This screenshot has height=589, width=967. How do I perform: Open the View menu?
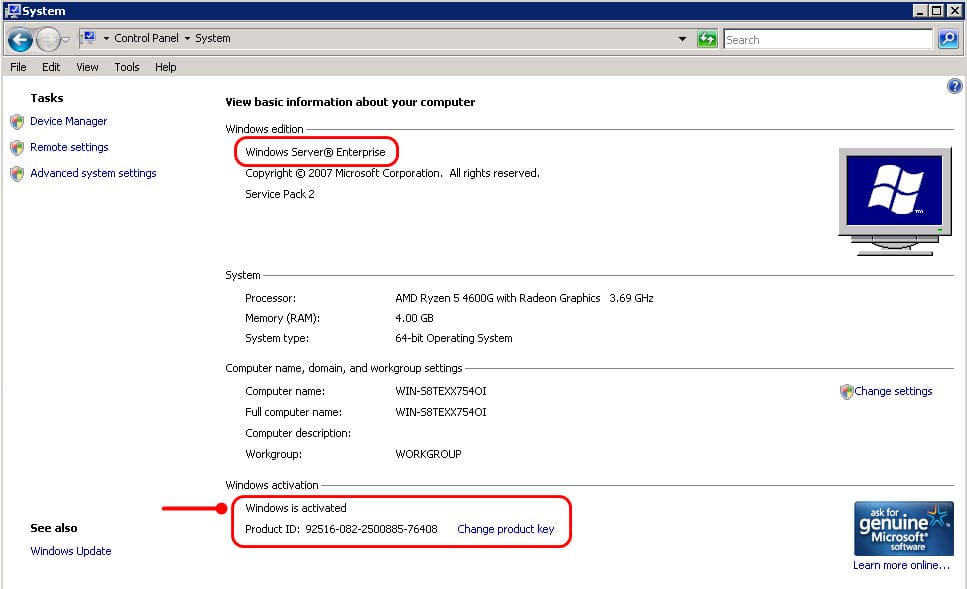[x=87, y=67]
